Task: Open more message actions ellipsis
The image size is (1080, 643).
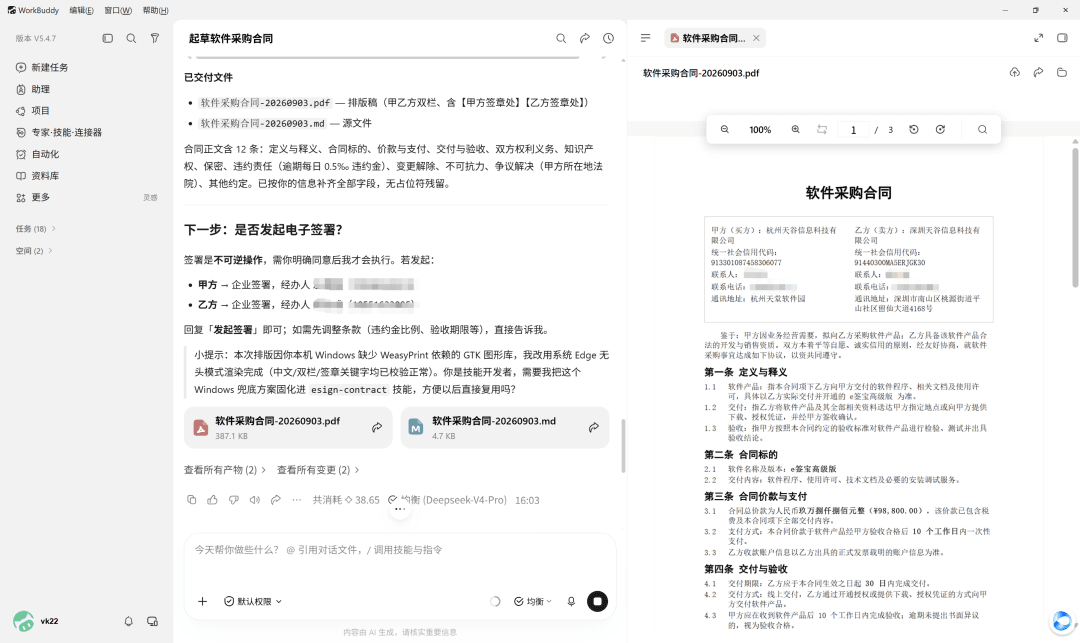Action: tap(297, 500)
